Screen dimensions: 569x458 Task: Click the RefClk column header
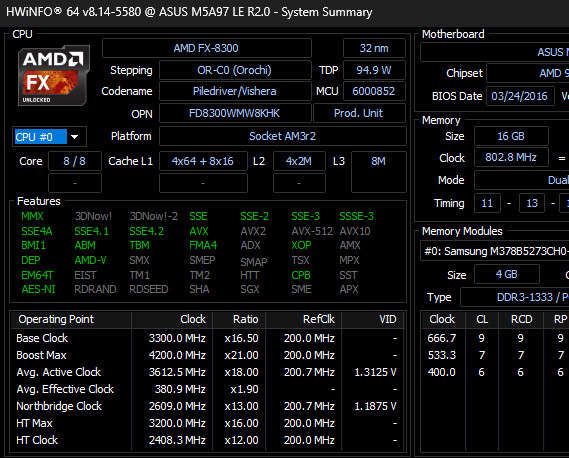click(x=303, y=319)
